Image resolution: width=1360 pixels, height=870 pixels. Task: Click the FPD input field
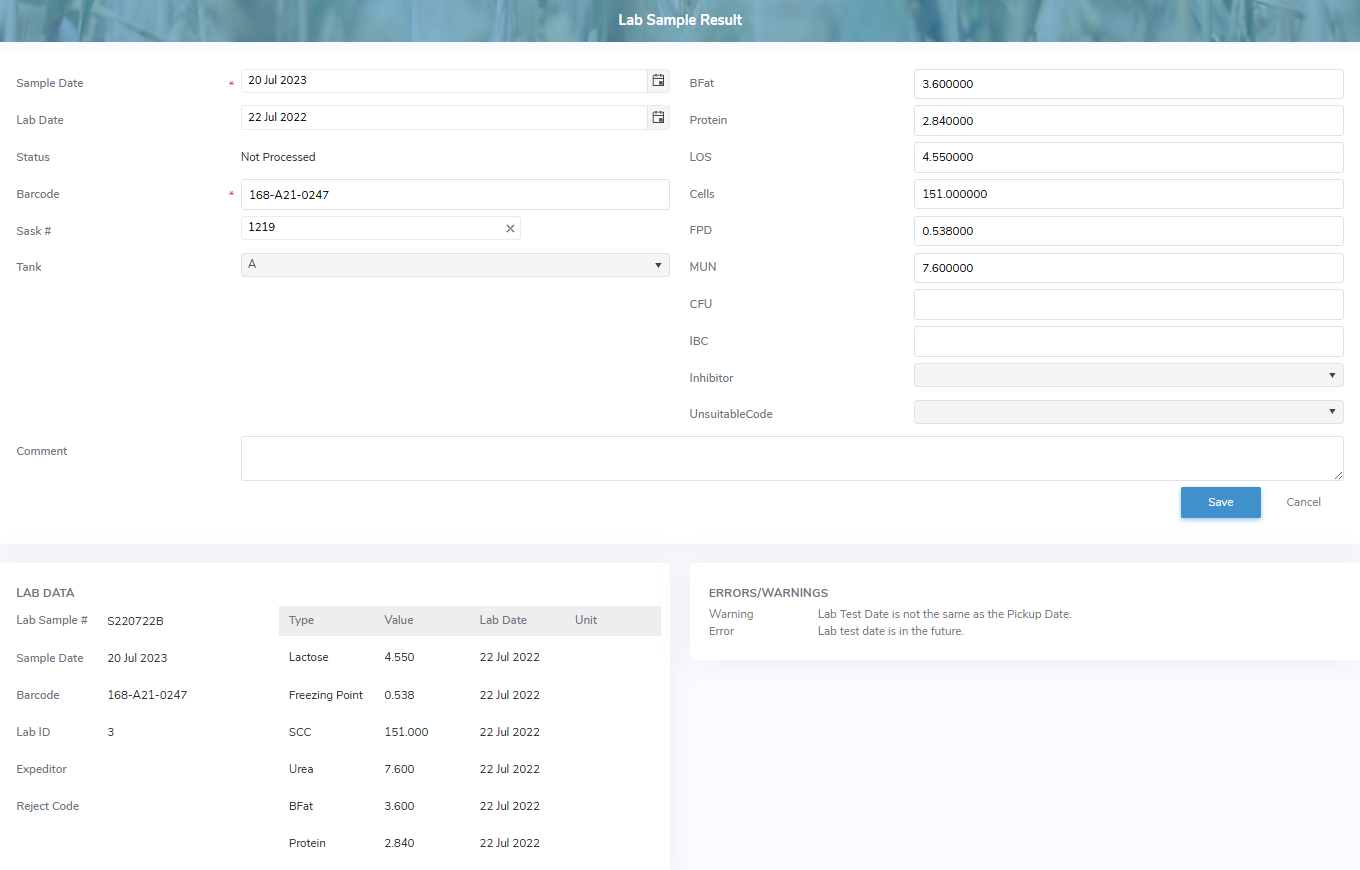1128,231
